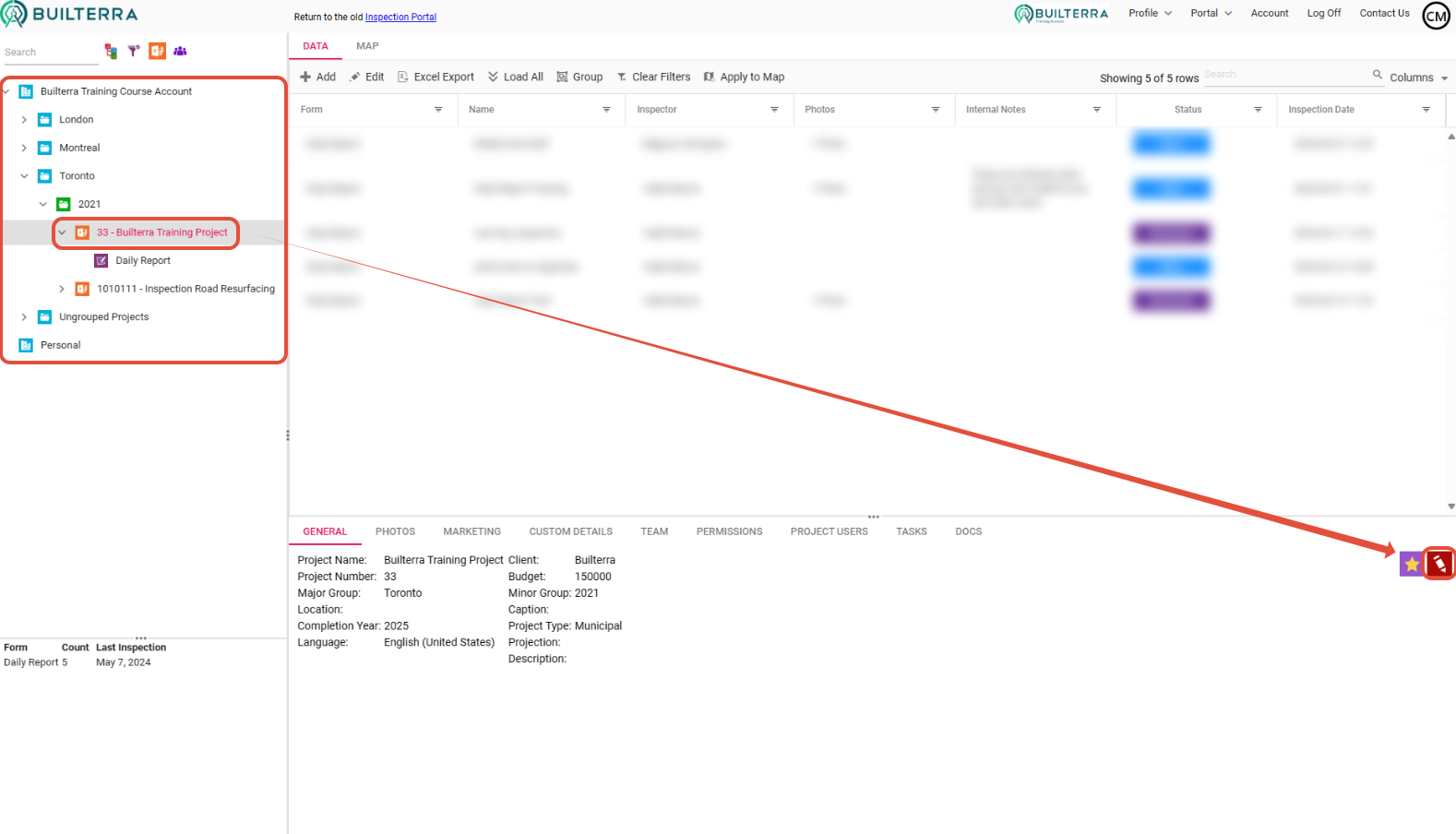
Task: Expand the 1010111 Inspection Road Resurfacing node
Action: coord(62,289)
